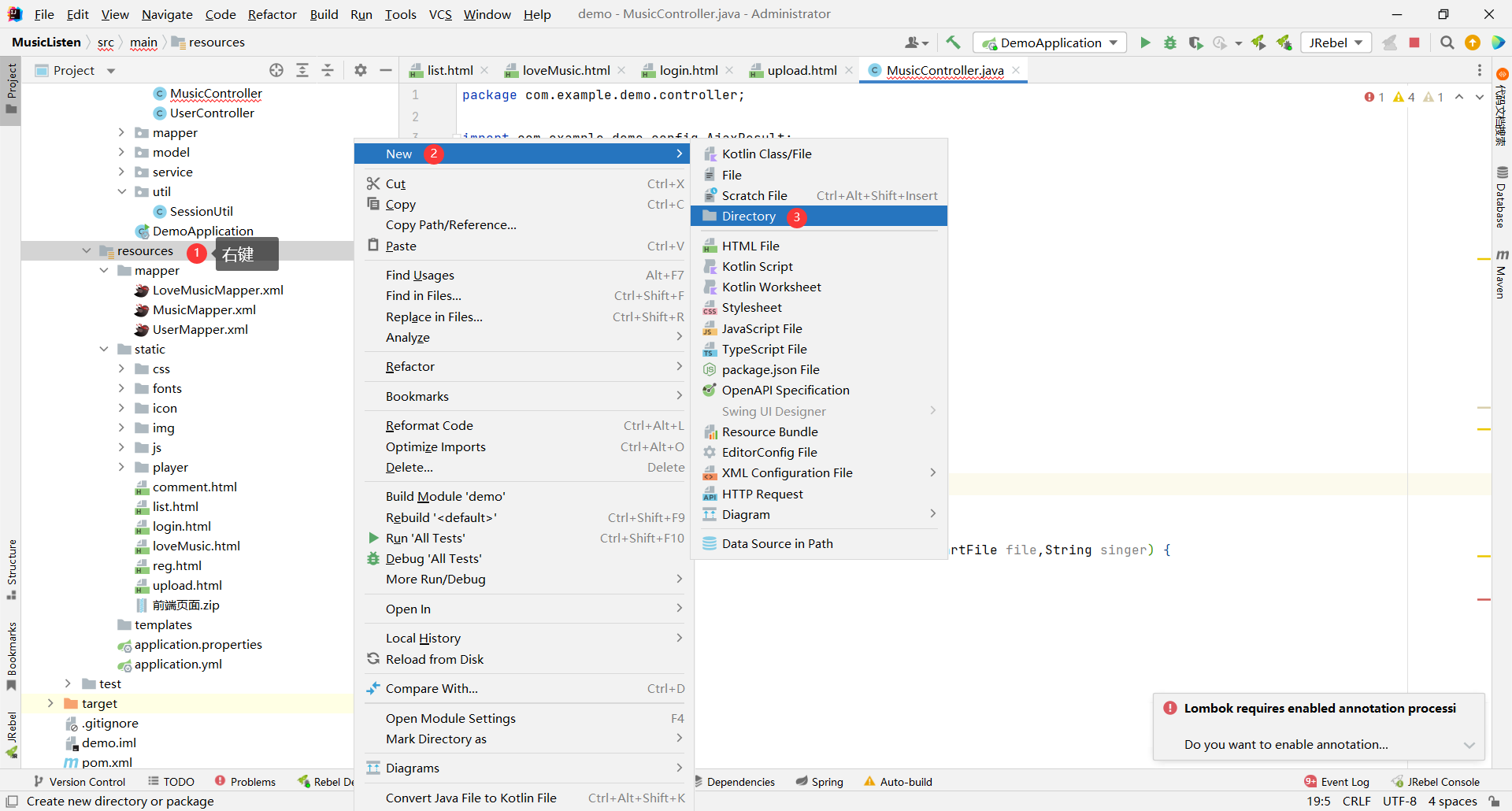
Task: Toggle the Database tool window
Action: (x=1502, y=197)
